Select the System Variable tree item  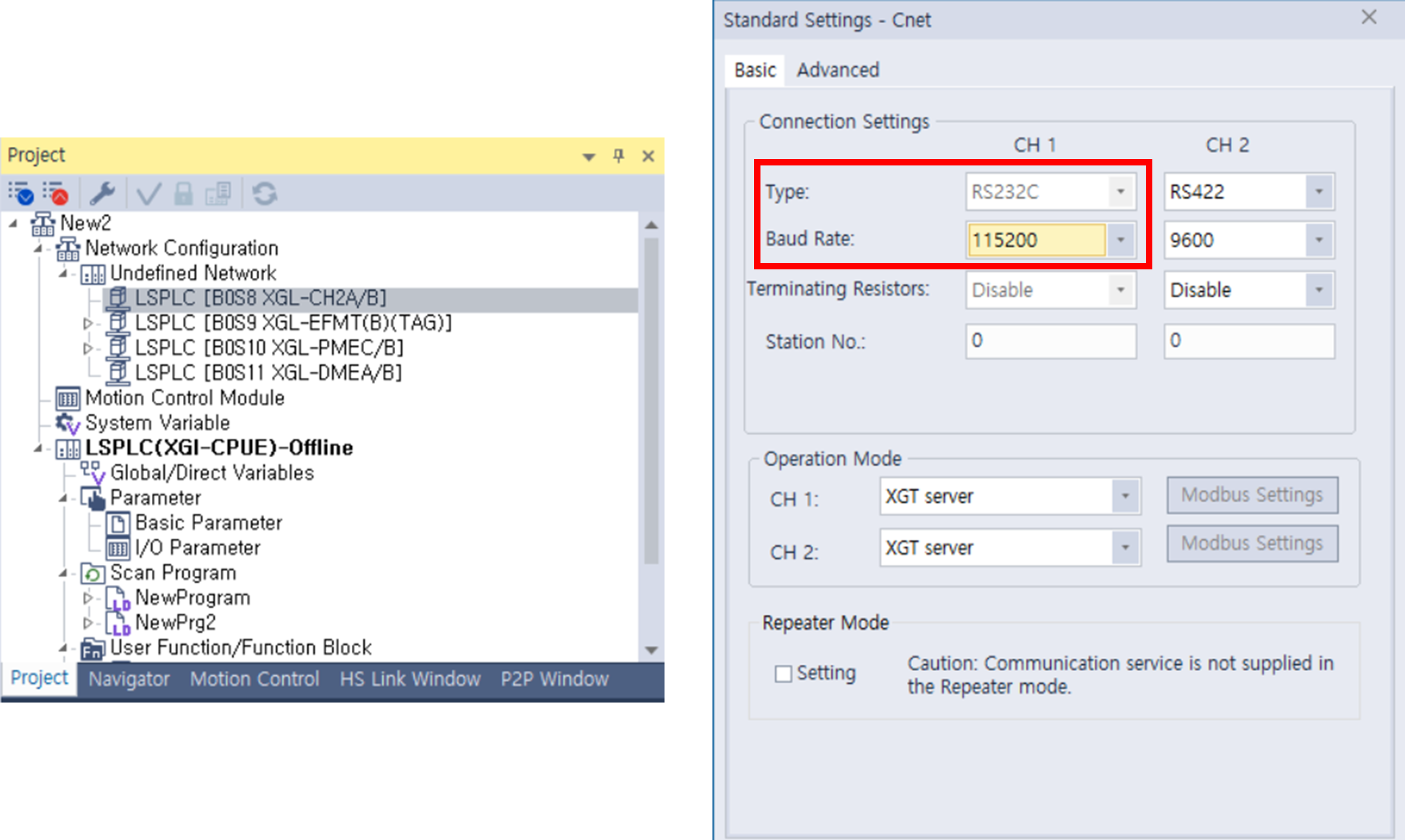157,423
